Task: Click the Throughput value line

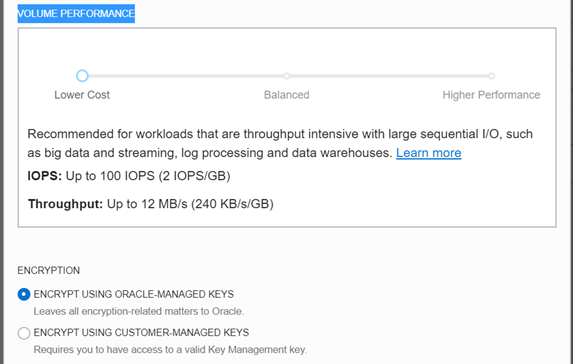Action: pyautogui.click(x=151, y=204)
